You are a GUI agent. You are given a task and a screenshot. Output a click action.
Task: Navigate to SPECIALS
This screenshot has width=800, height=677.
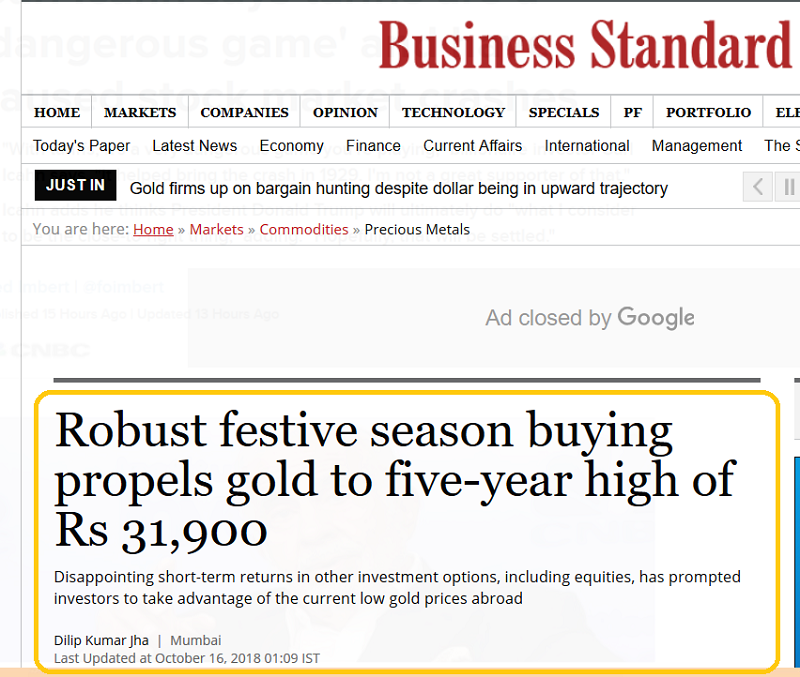pyautogui.click(x=564, y=112)
